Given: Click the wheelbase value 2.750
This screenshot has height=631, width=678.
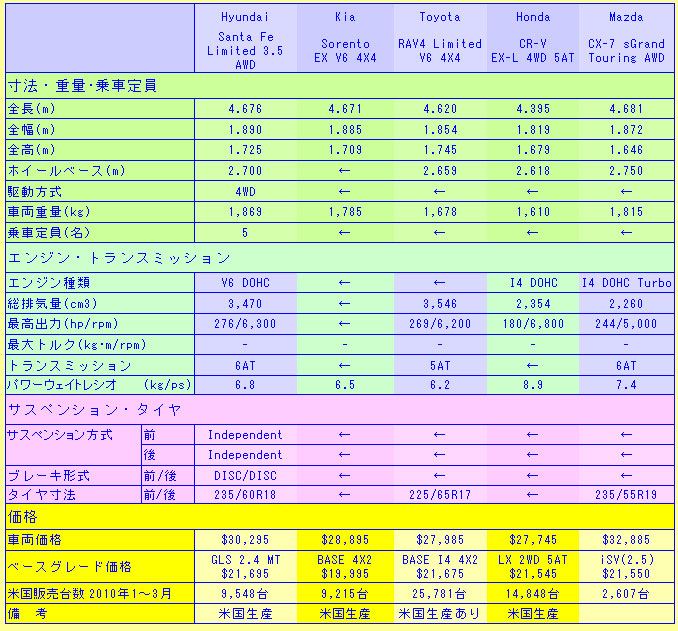Looking at the screenshot, I should (x=626, y=171).
